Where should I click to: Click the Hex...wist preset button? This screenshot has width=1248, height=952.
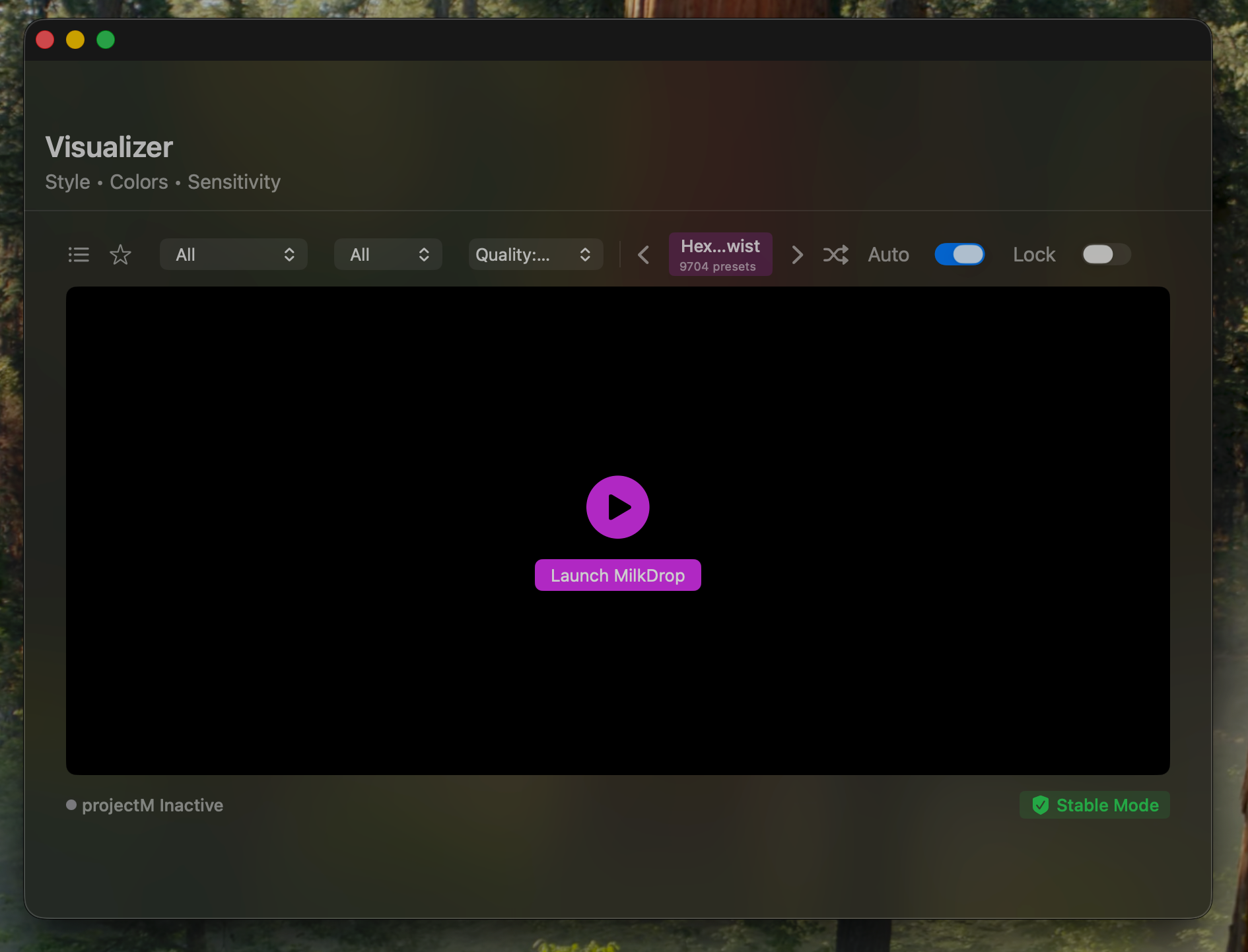coord(720,254)
